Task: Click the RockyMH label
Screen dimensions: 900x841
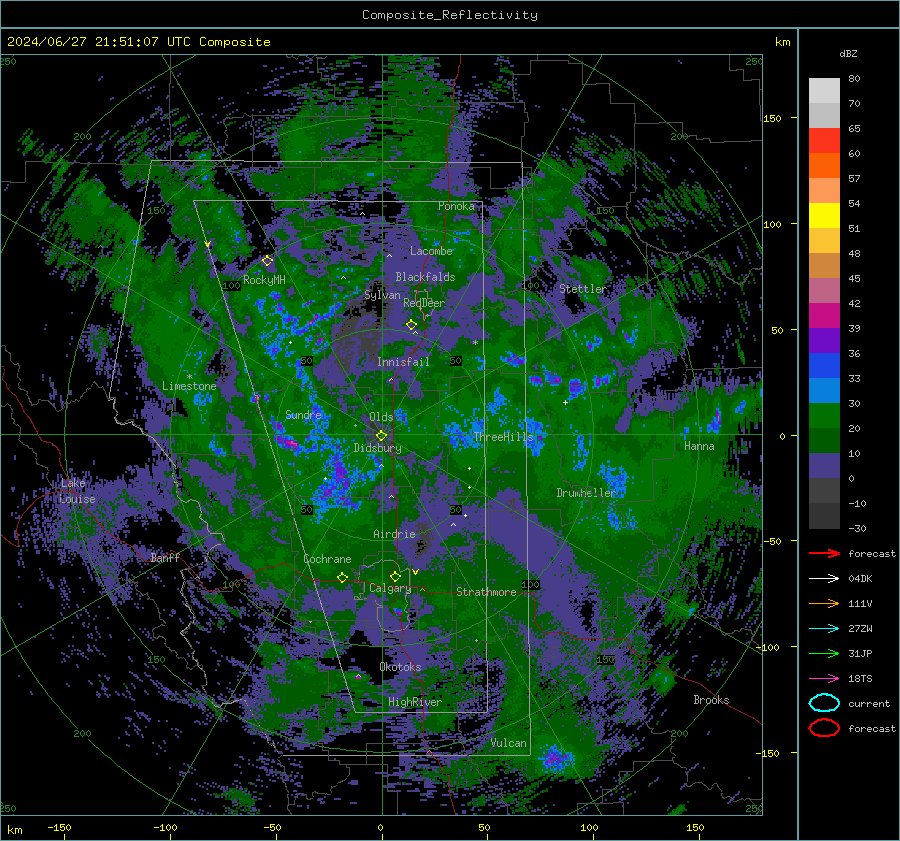Action: coord(264,280)
